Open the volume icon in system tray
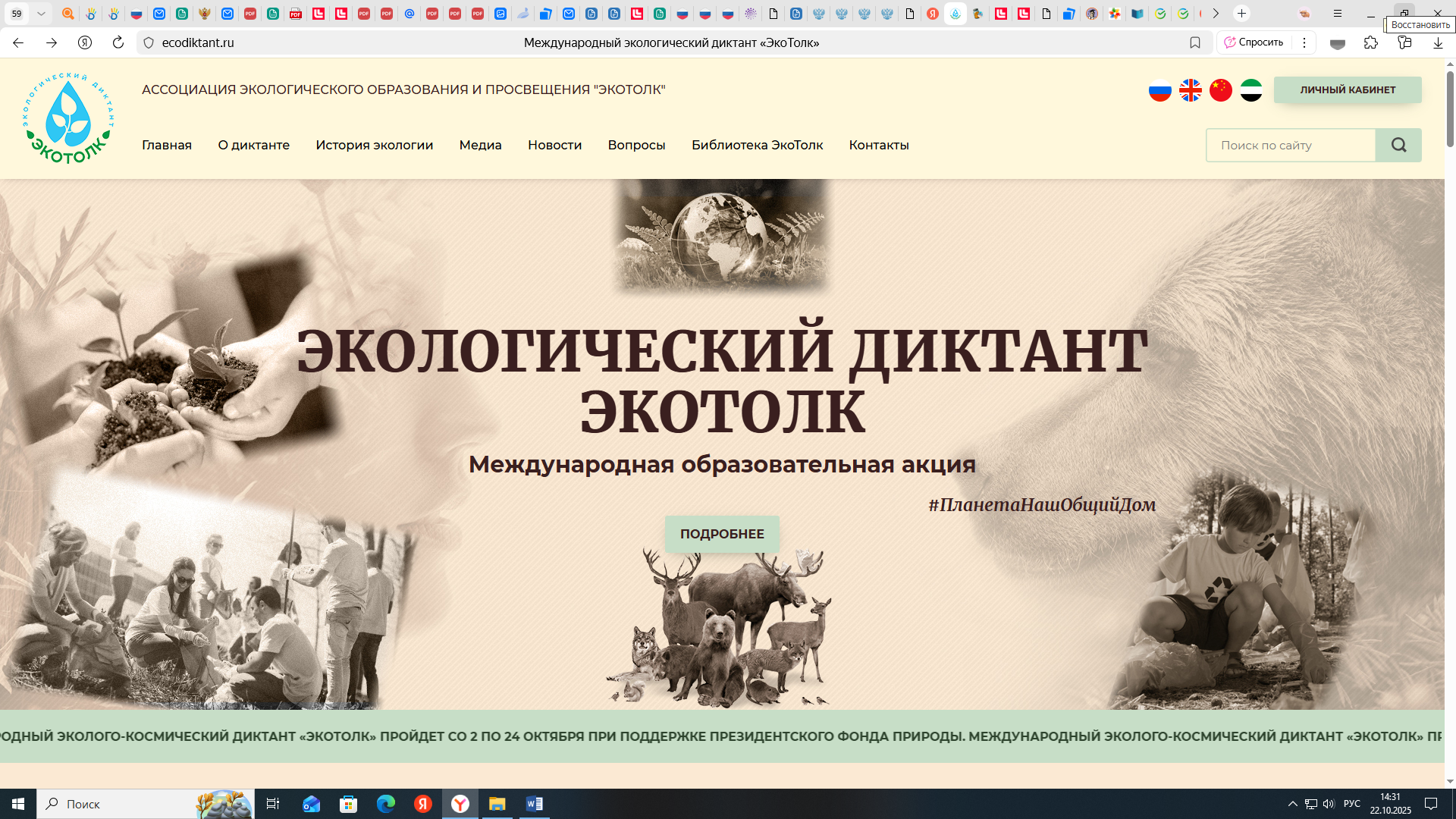This screenshot has width=1456, height=819. pos(1329,804)
